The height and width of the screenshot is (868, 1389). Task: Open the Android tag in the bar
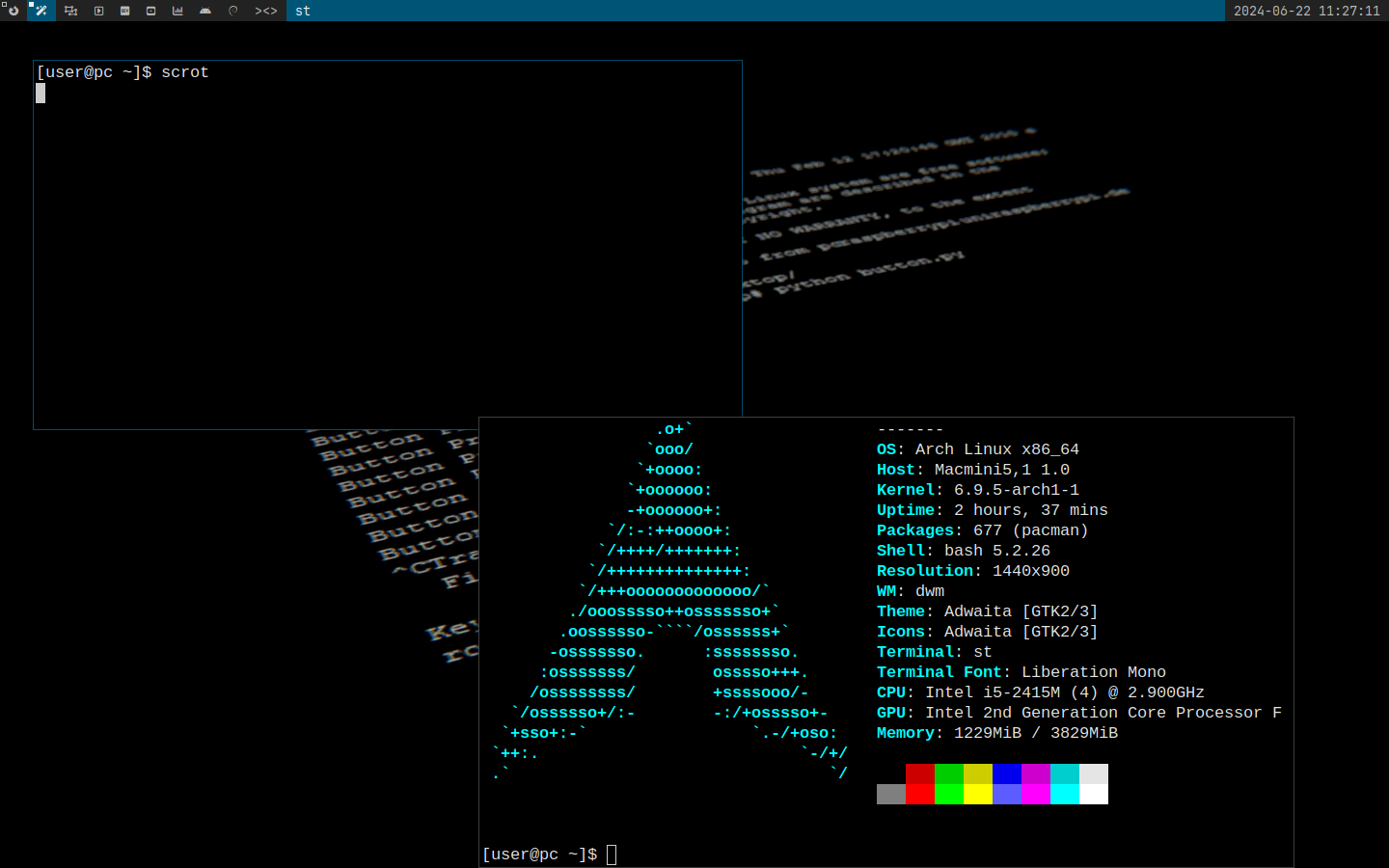205,11
